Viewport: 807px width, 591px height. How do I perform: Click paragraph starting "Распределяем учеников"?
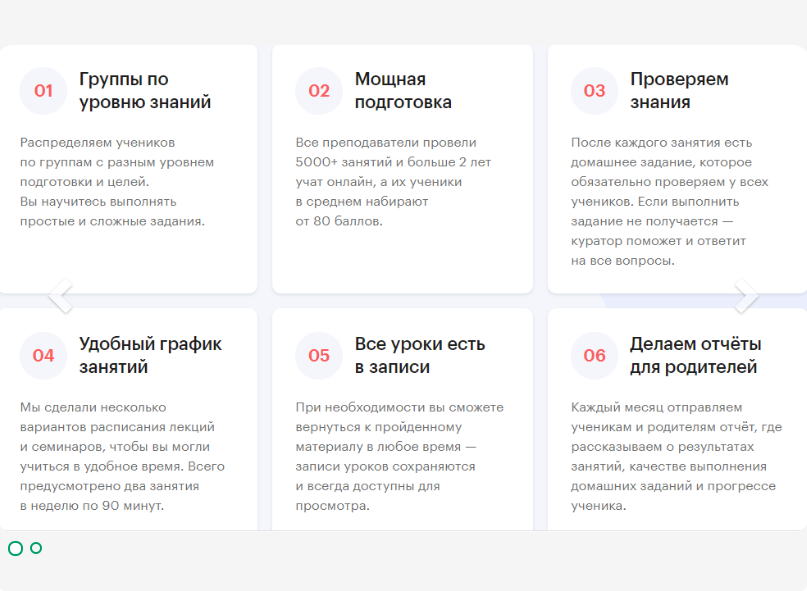[x=117, y=182]
